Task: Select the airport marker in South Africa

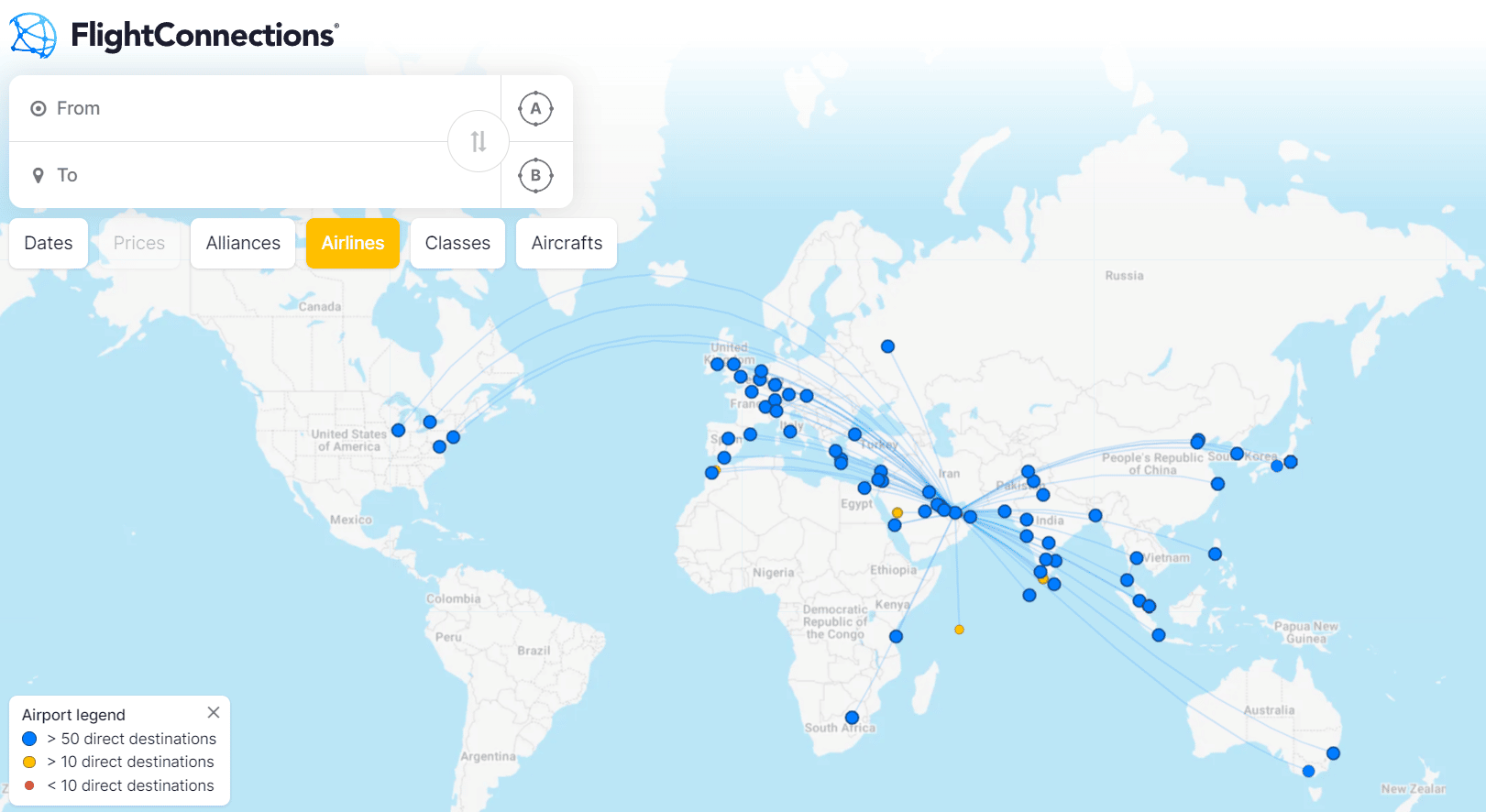Action: pos(852,718)
